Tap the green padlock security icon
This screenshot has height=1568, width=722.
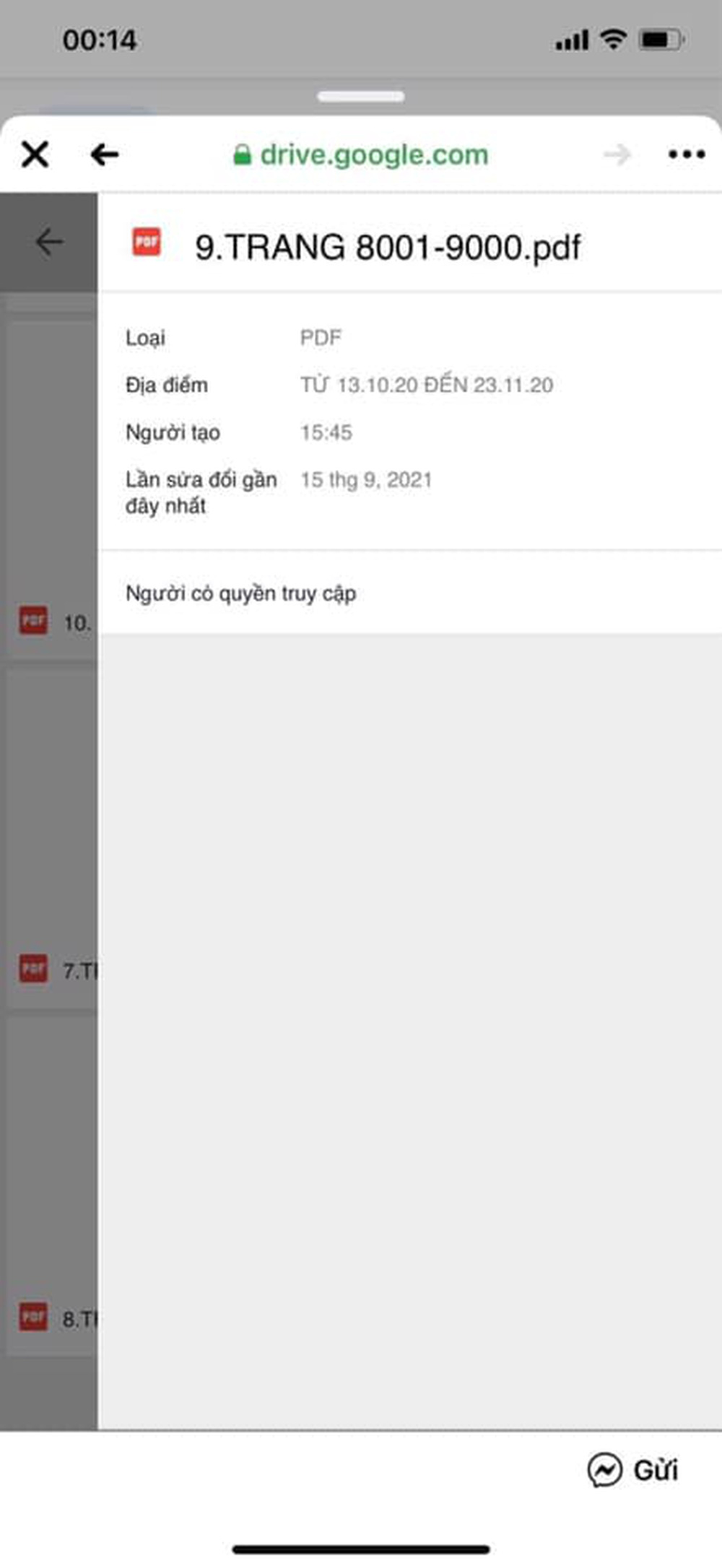[x=242, y=154]
